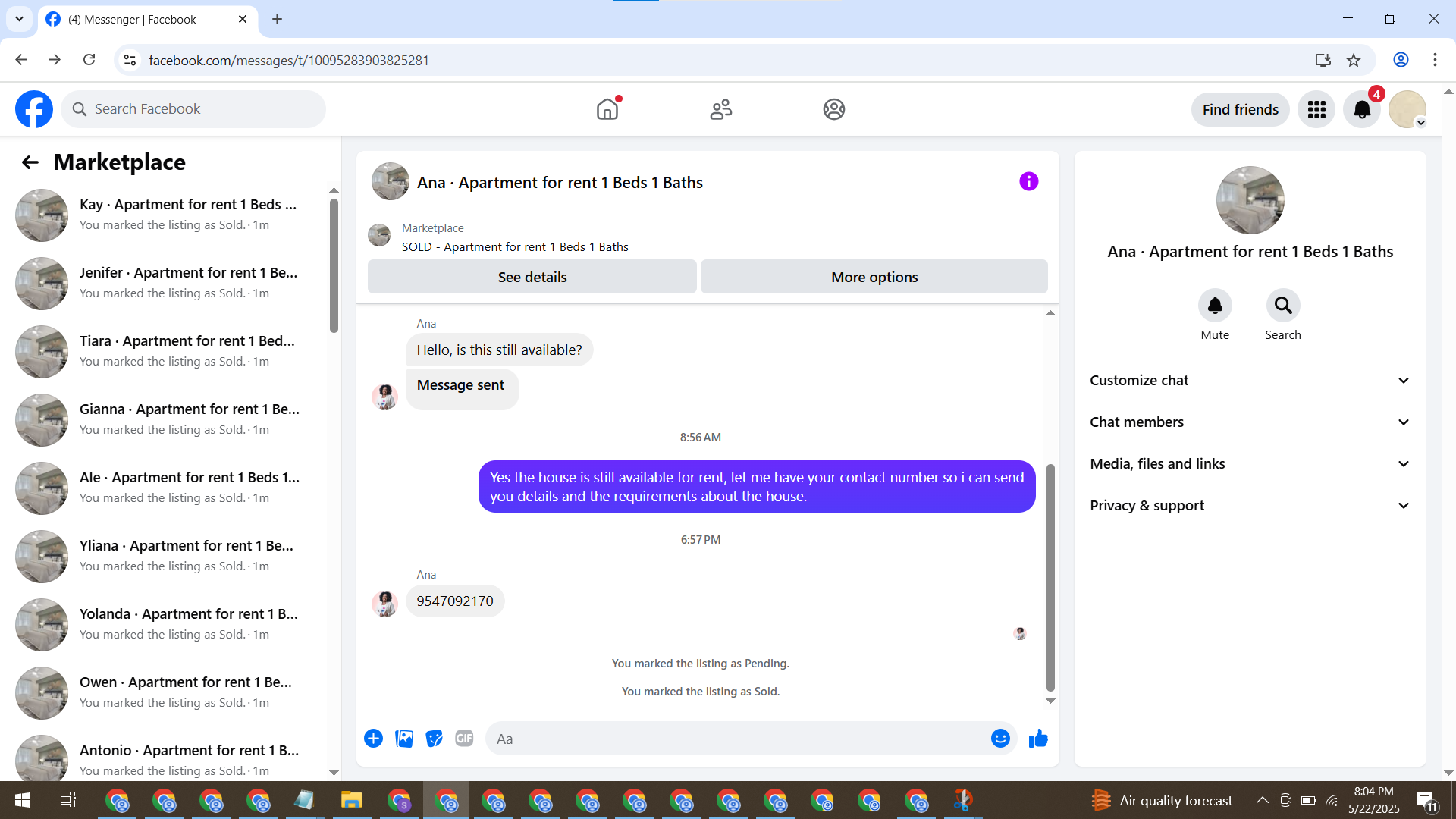1456x819 pixels.
Task: Click the phone number message 9547092170
Action: click(455, 601)
